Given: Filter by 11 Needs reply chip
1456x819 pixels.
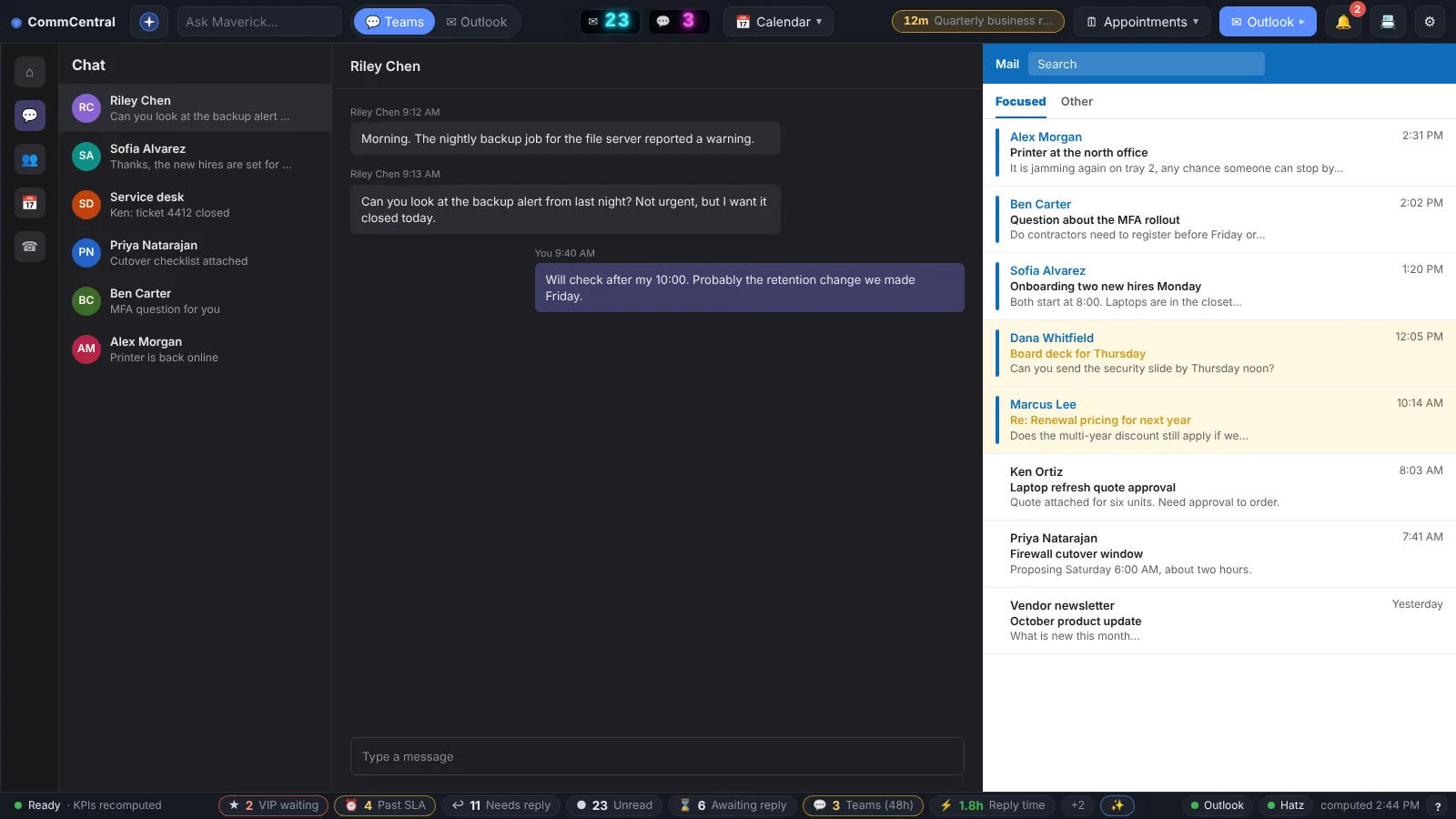Looking at the screenshot, I should click(x=501, y=805).
